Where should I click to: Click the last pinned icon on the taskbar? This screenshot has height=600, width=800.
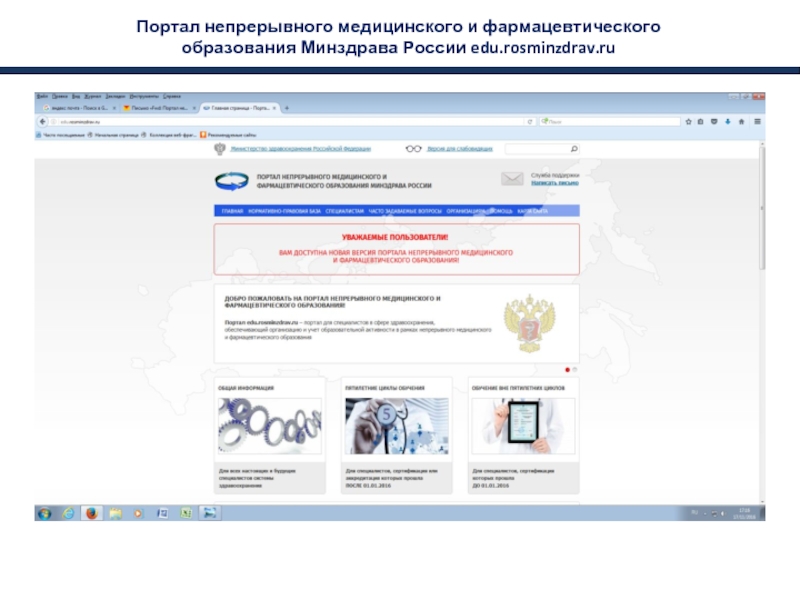tap(210, 513)
